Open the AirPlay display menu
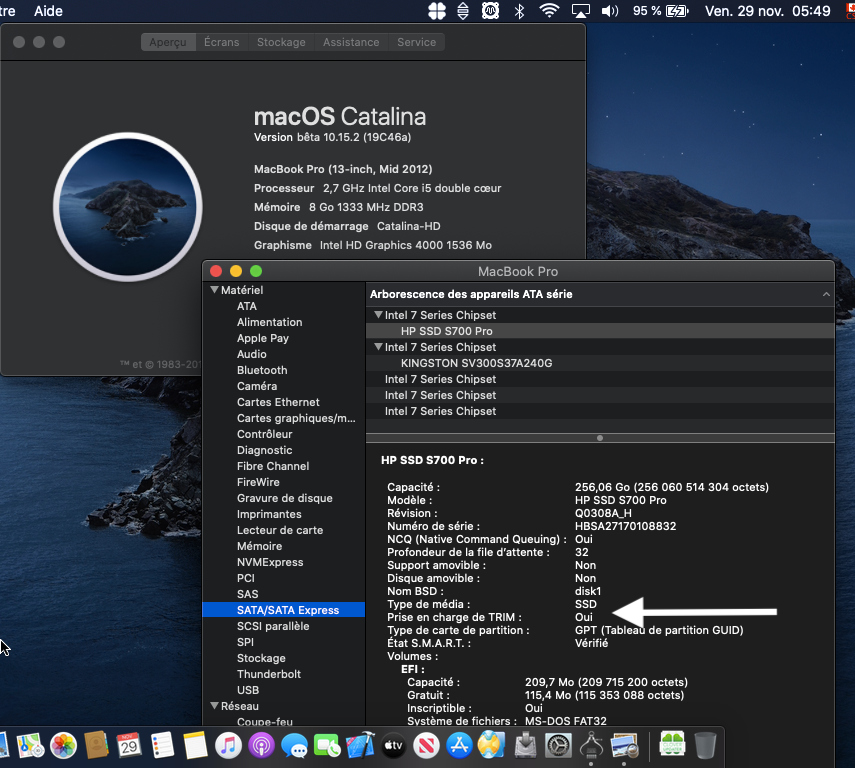Image resolution: width=855 pixels, height=768 pixels. (x=580, y=11)
